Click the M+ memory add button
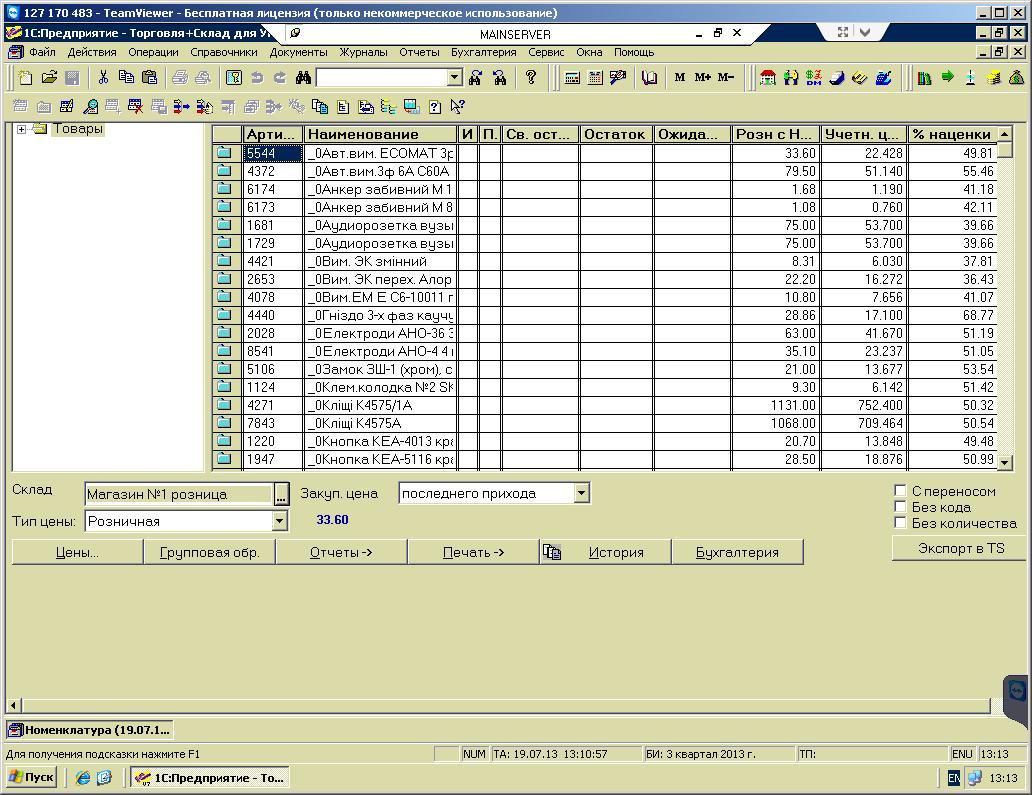The height and width of the screenshot is (795, 1032). 702,78
